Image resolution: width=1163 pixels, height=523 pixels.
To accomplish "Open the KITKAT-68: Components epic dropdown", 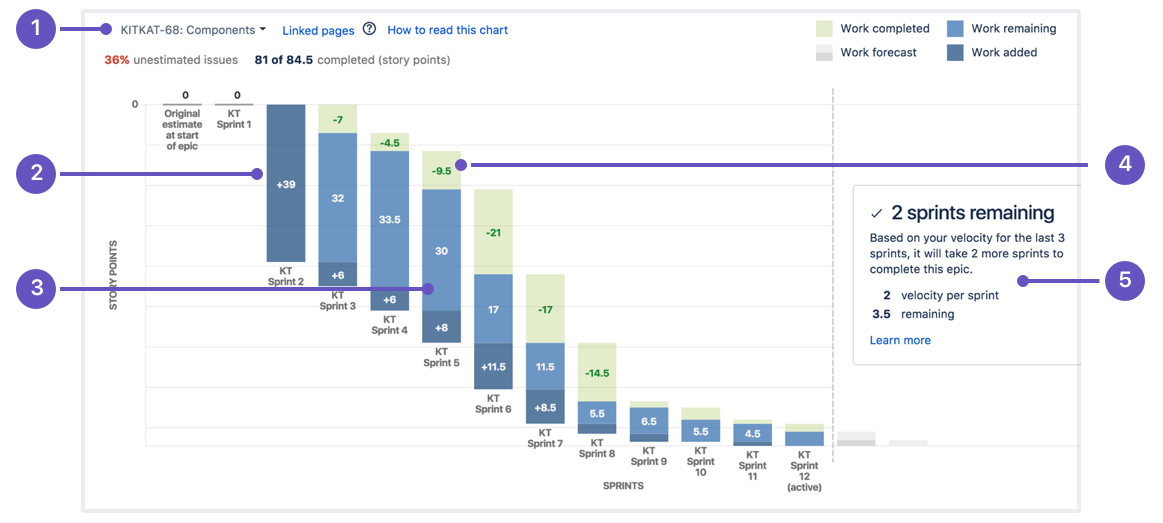I will (193, 30).
